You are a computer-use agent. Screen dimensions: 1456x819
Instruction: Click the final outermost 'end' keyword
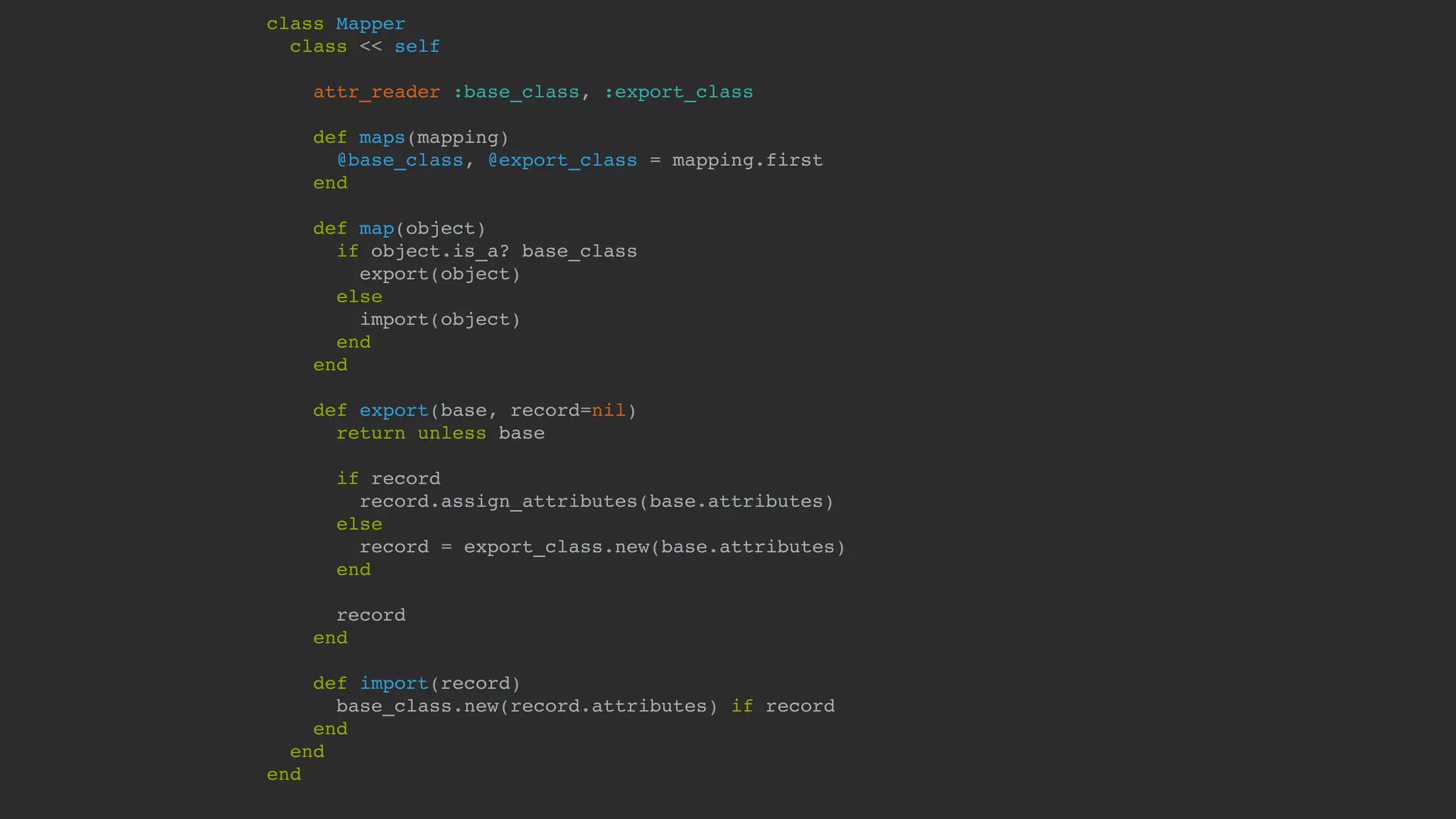pos(284,774)
